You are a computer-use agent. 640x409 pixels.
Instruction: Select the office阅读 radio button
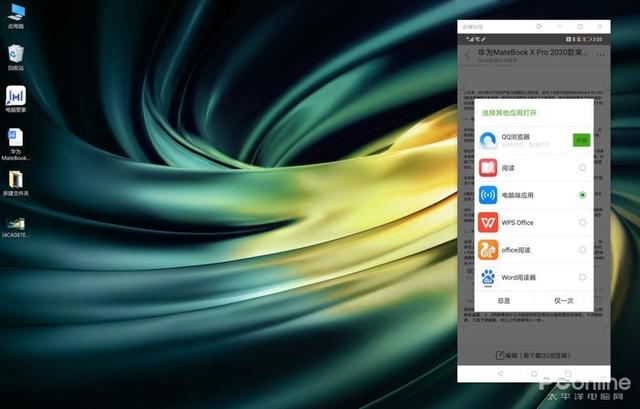[582, 249]
